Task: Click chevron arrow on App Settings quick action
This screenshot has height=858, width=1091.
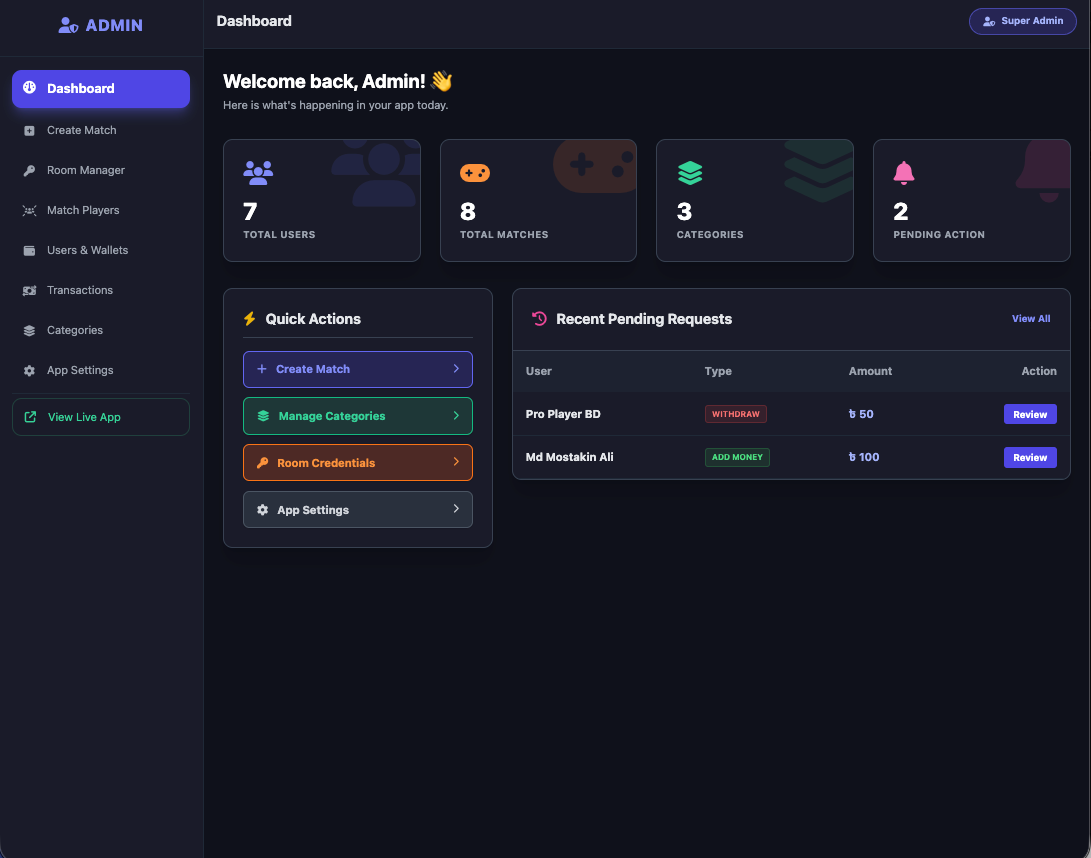Action: point(456,509)
